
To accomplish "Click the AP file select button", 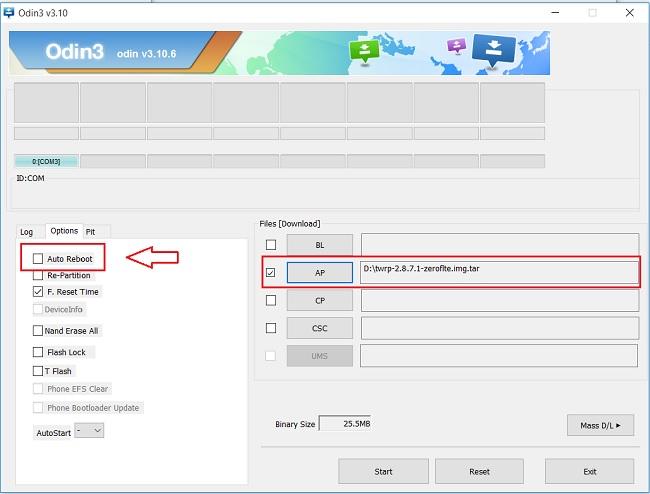I will click(319, 272).
